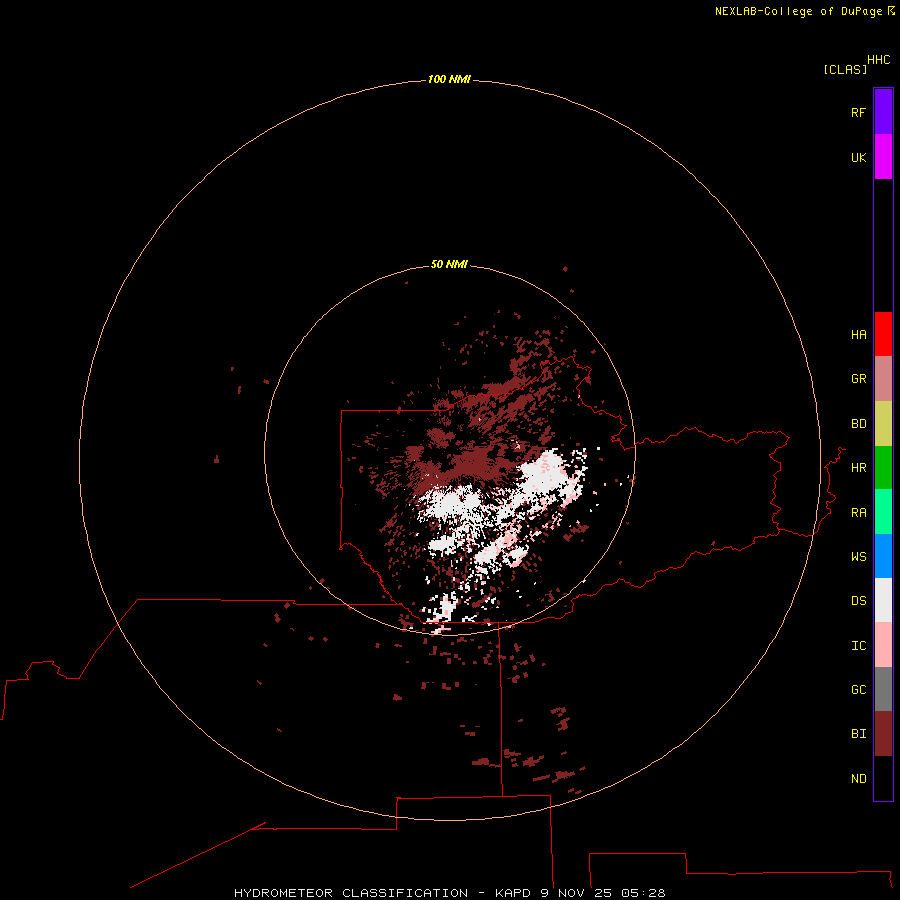This screenshot has height=900, width=900.
Task: Click the 100 NMI range ring label
Action: [x=449, y=79]
